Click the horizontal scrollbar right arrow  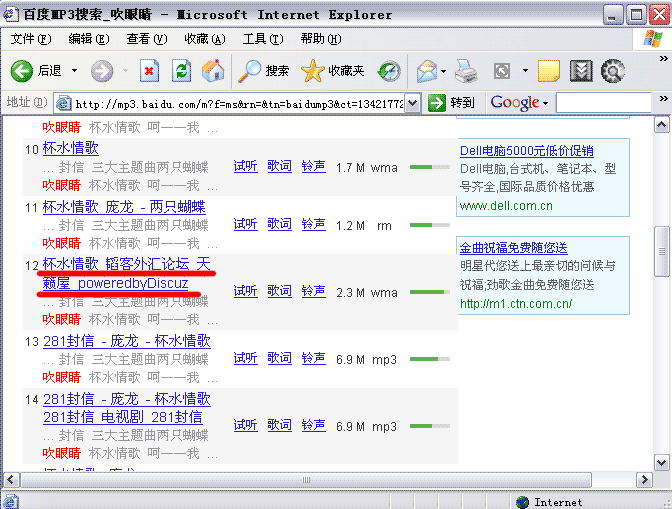pos(644,479)
